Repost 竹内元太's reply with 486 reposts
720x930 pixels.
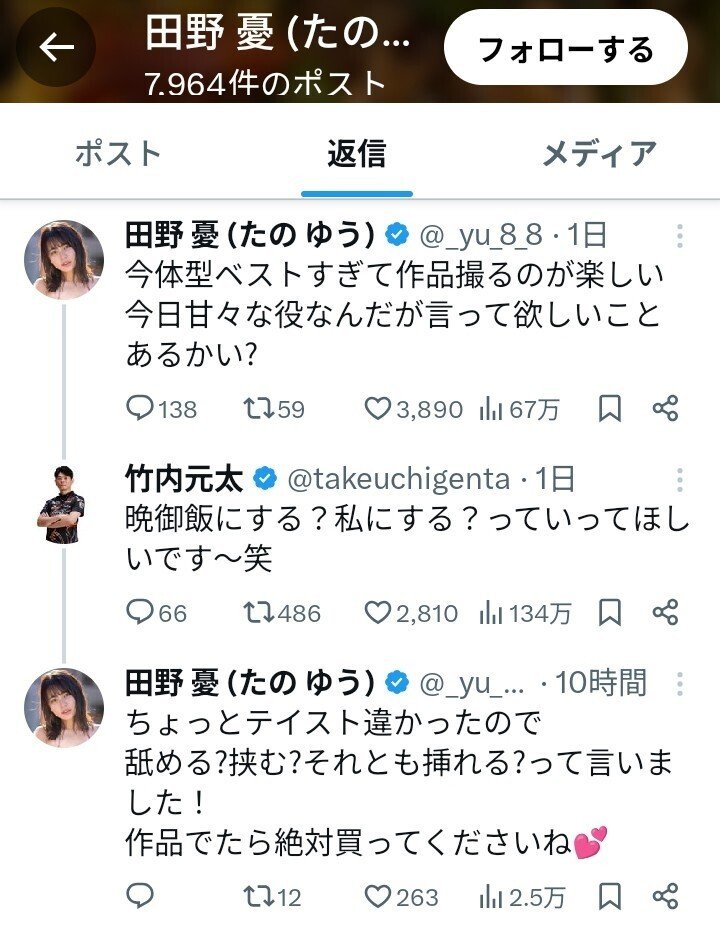(257, 612)
